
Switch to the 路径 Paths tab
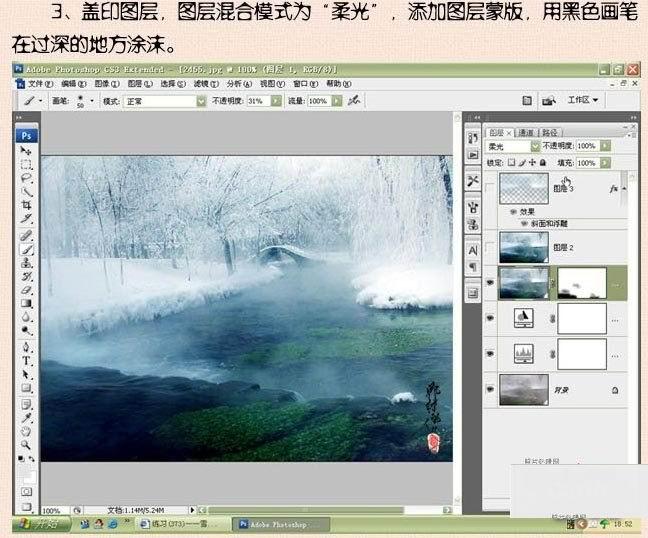coord(550,133)
